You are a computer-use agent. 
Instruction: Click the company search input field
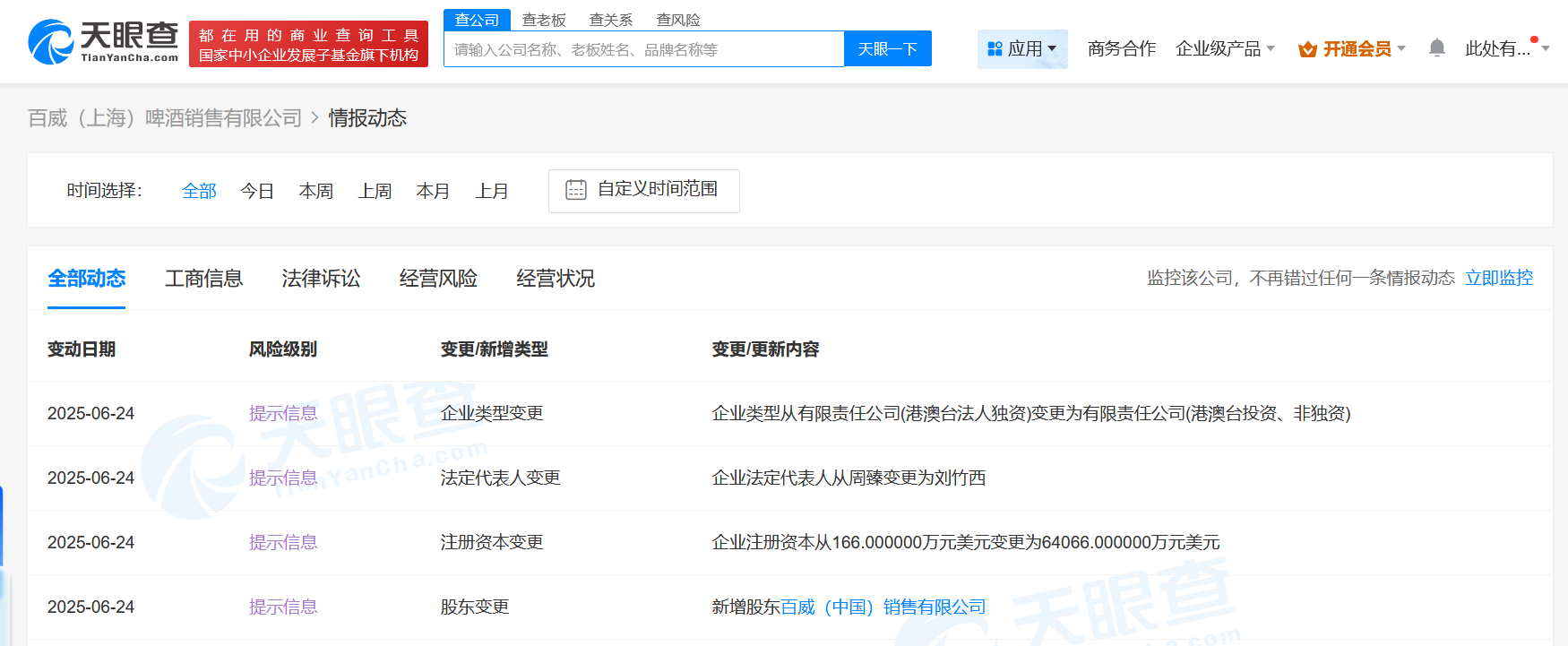click(643, 49)
